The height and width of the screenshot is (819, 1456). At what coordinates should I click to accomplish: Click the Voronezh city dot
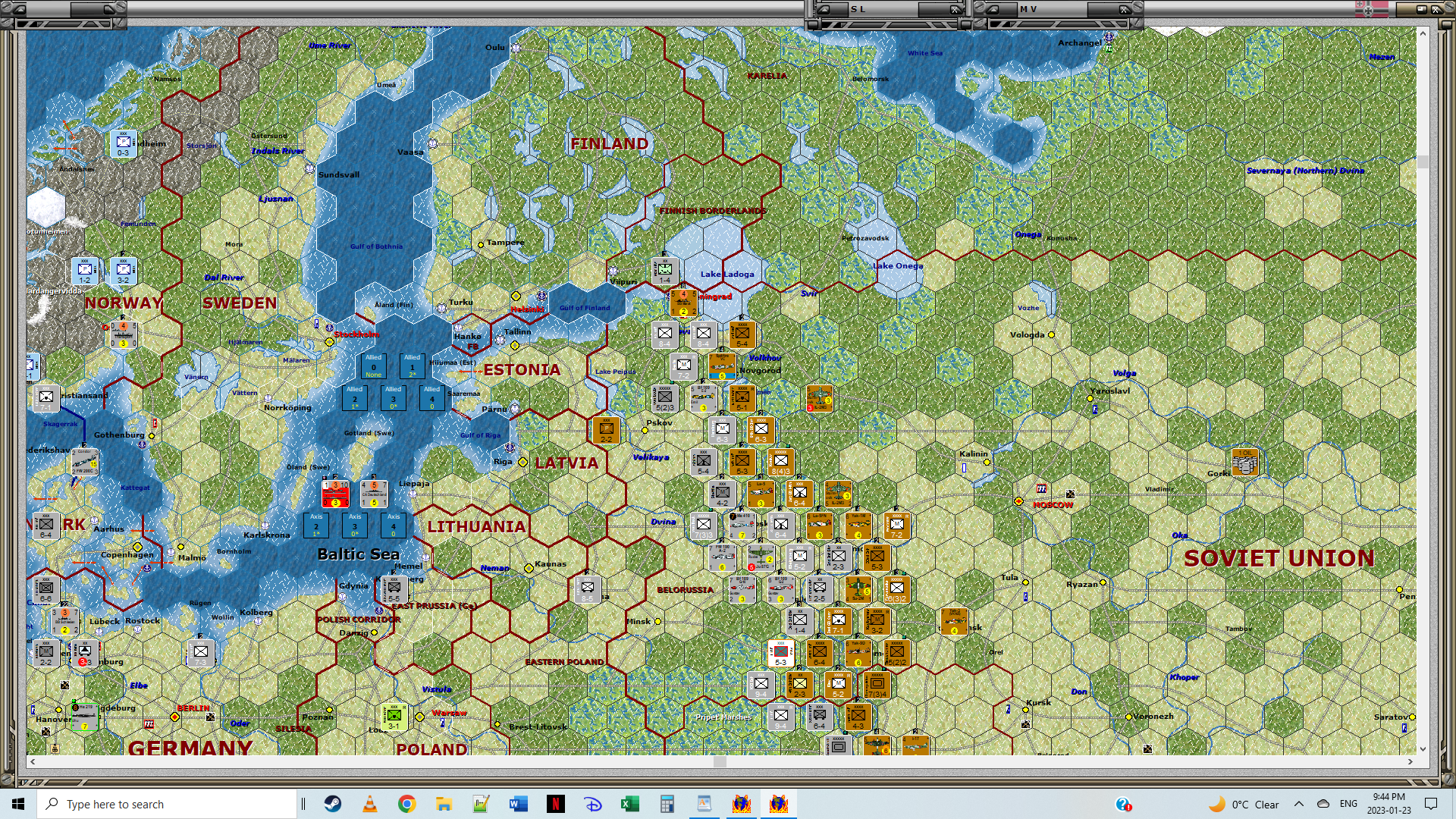tap(1128, 717)
